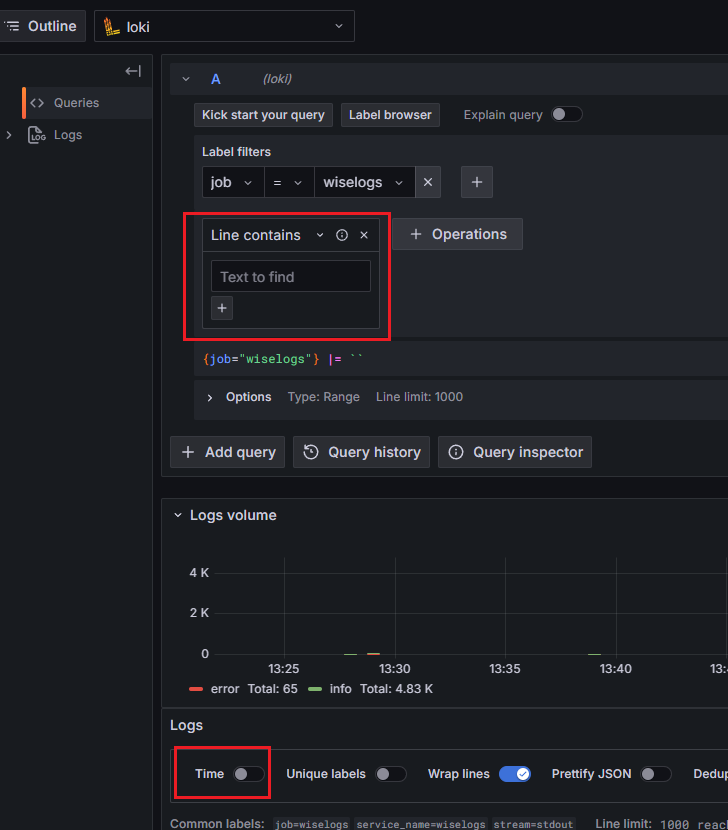This screenshot has width=728, height=830.
Task: Toggle Prettify JSON switch
Action: point(655,774)
